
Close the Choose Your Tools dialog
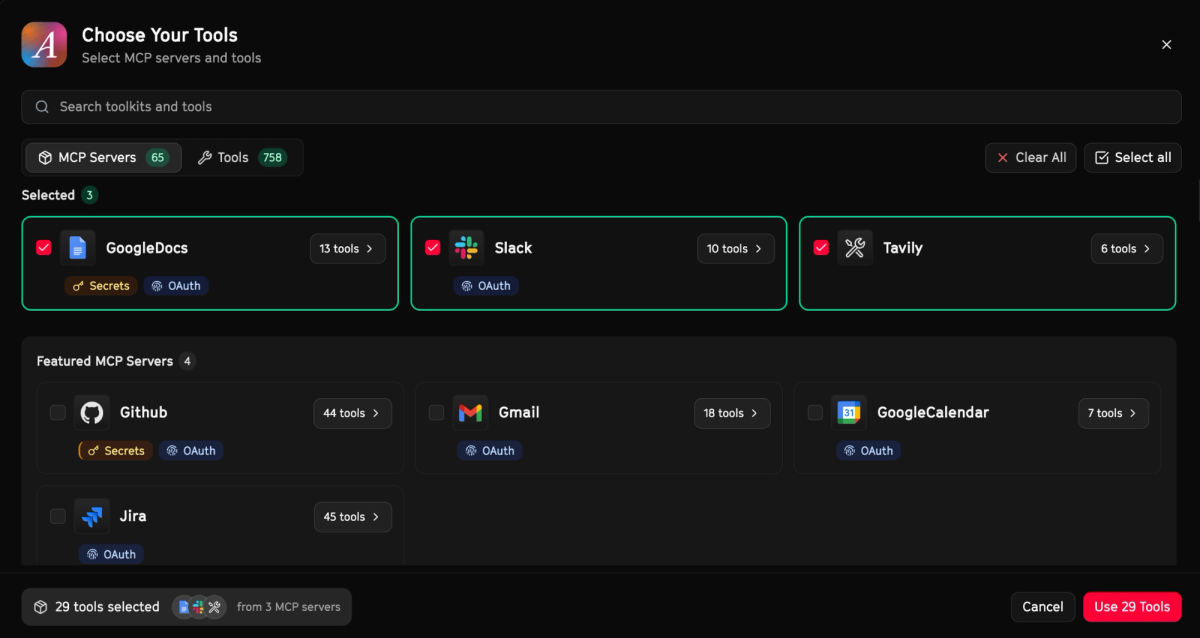1166,45
